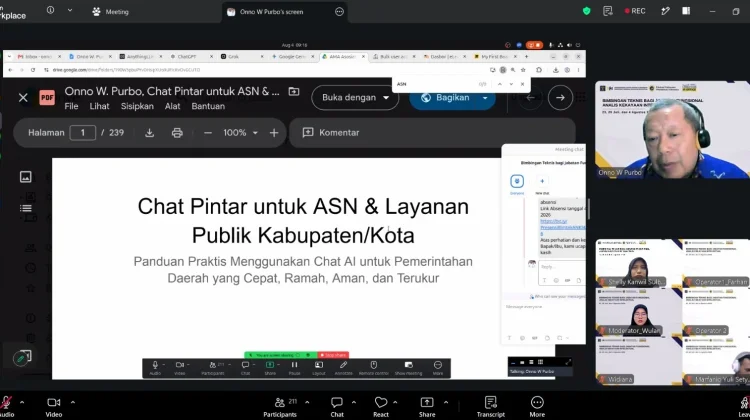Open the annotate pen icon in title bar
Image resolution: width=750 pixels, height=420 pixels.
click(665, 11)
